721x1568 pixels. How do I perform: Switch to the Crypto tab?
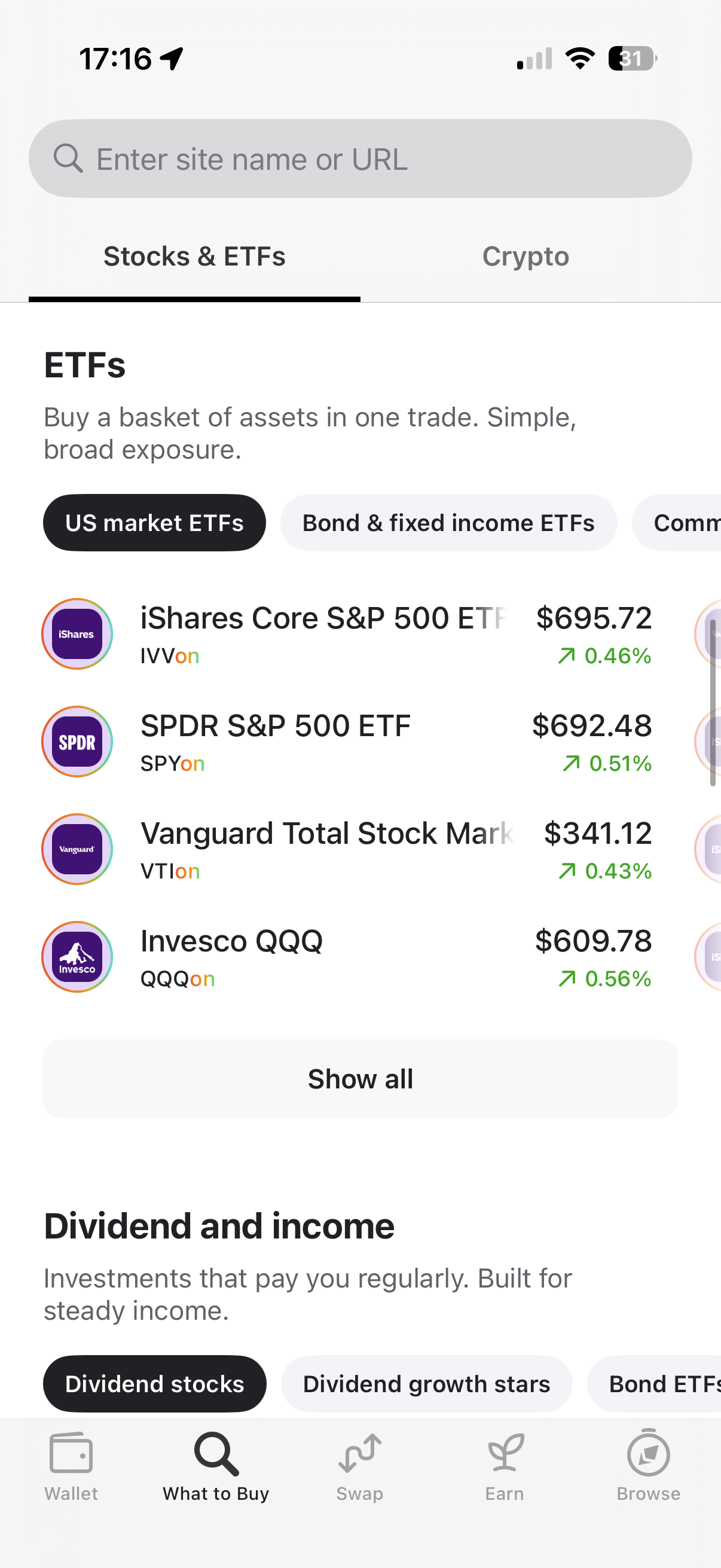pyautogui.click(x=526, y=257)
